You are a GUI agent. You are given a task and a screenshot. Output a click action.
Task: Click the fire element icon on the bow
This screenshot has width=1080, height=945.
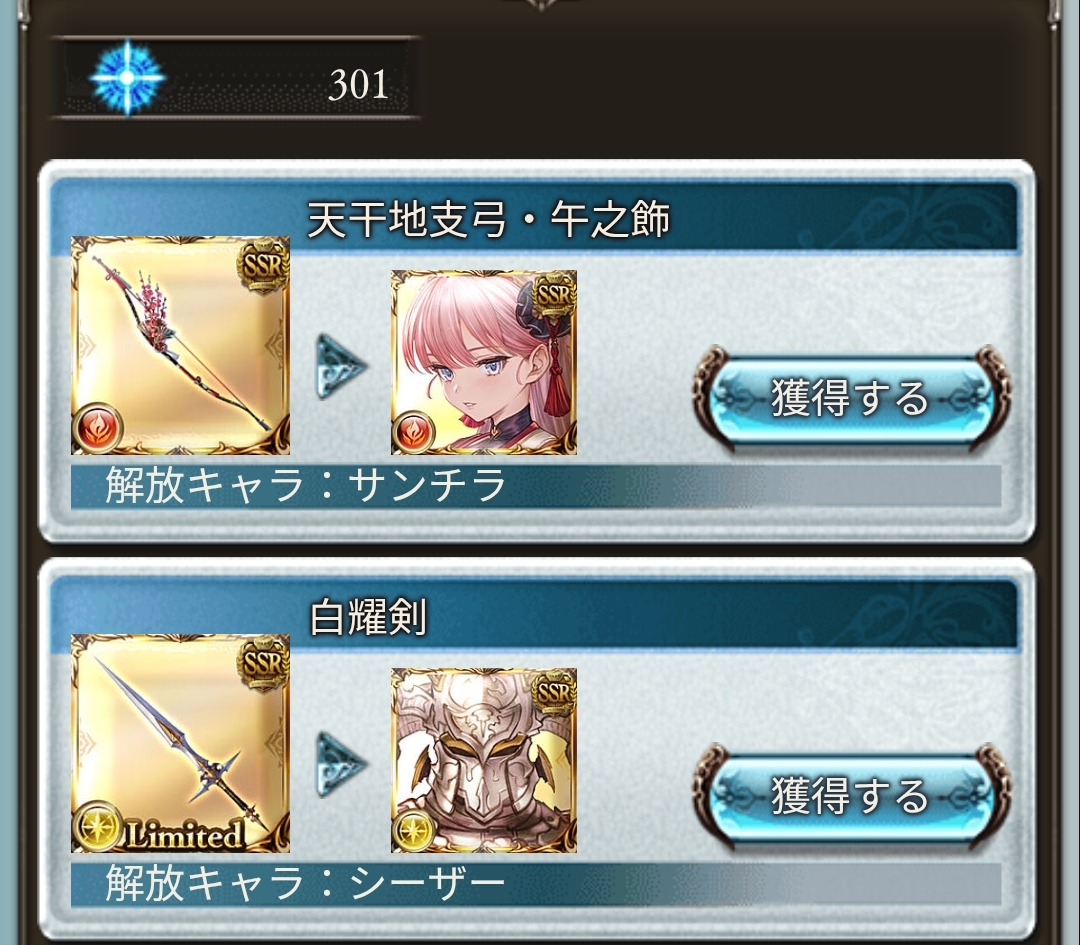tap(98, 427)
